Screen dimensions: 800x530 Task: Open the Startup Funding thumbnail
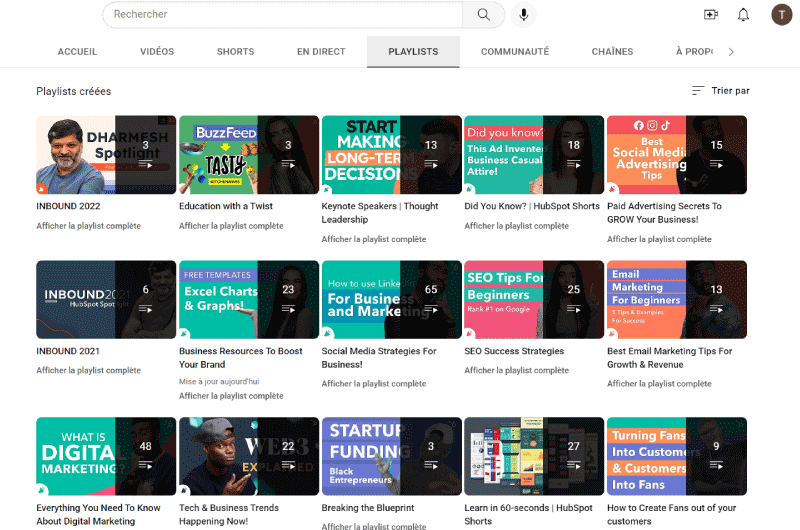click(x=392, y=457)
